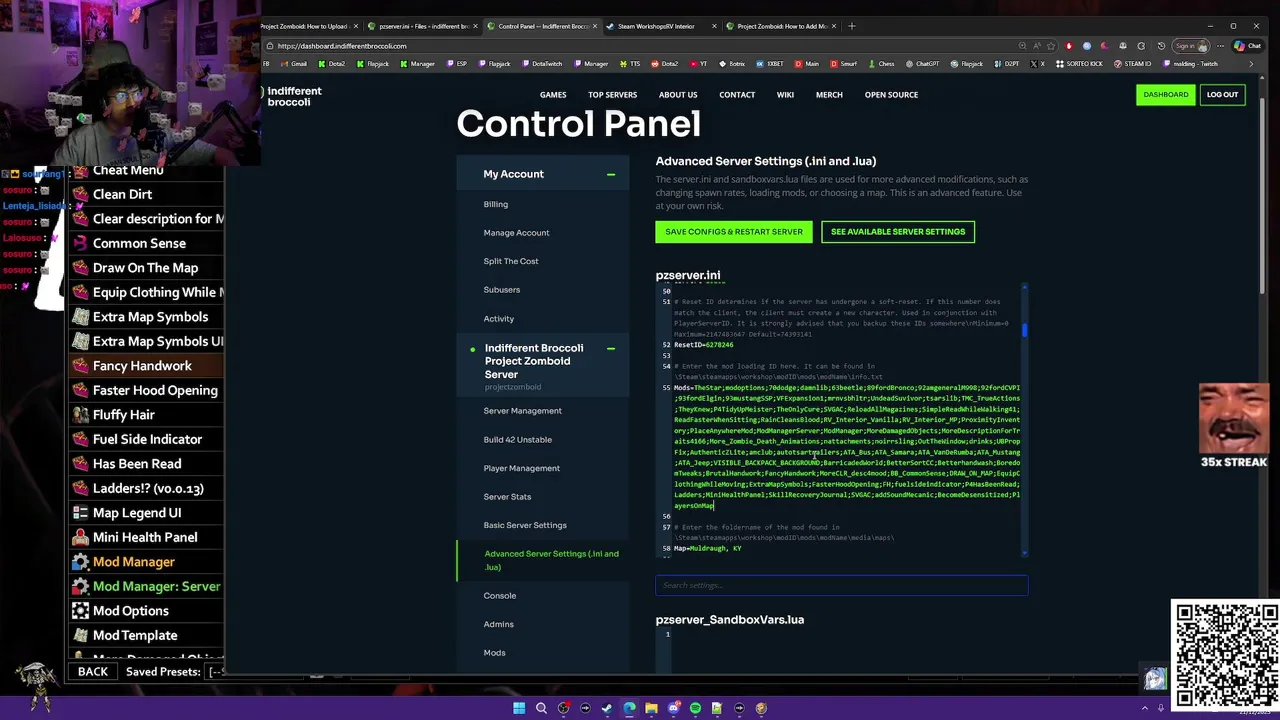Click Mini Health Panel icon in mod list
Image resolution: width=1280 pixels, height=720 pixels.
80,537
